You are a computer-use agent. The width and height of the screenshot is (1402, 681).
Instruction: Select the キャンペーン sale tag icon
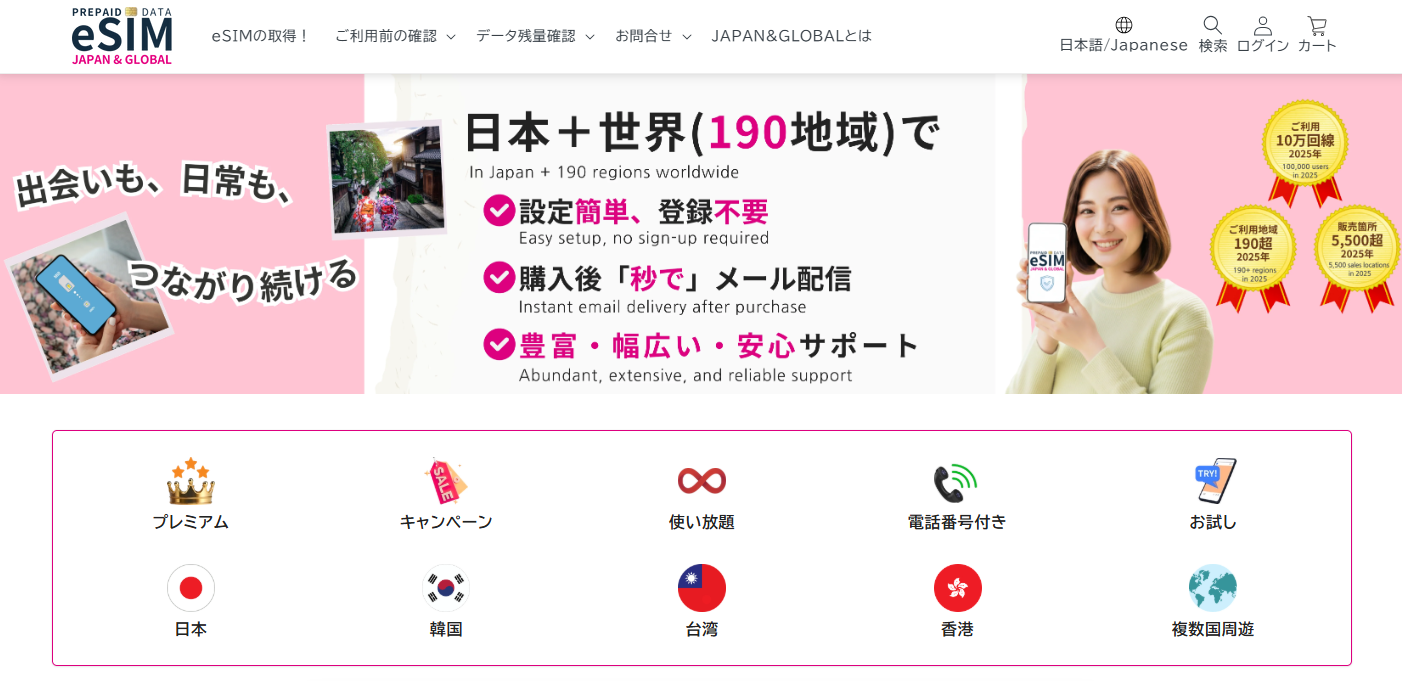446,481
